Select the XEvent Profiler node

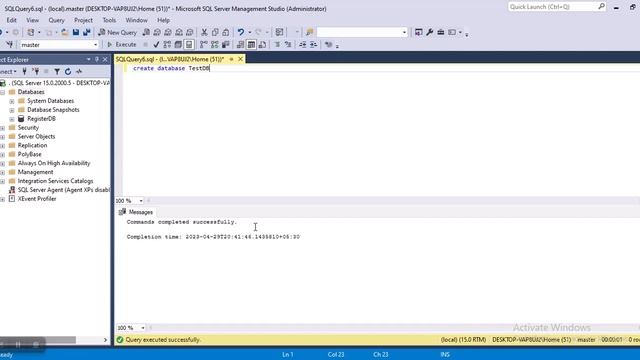point(37,199)
